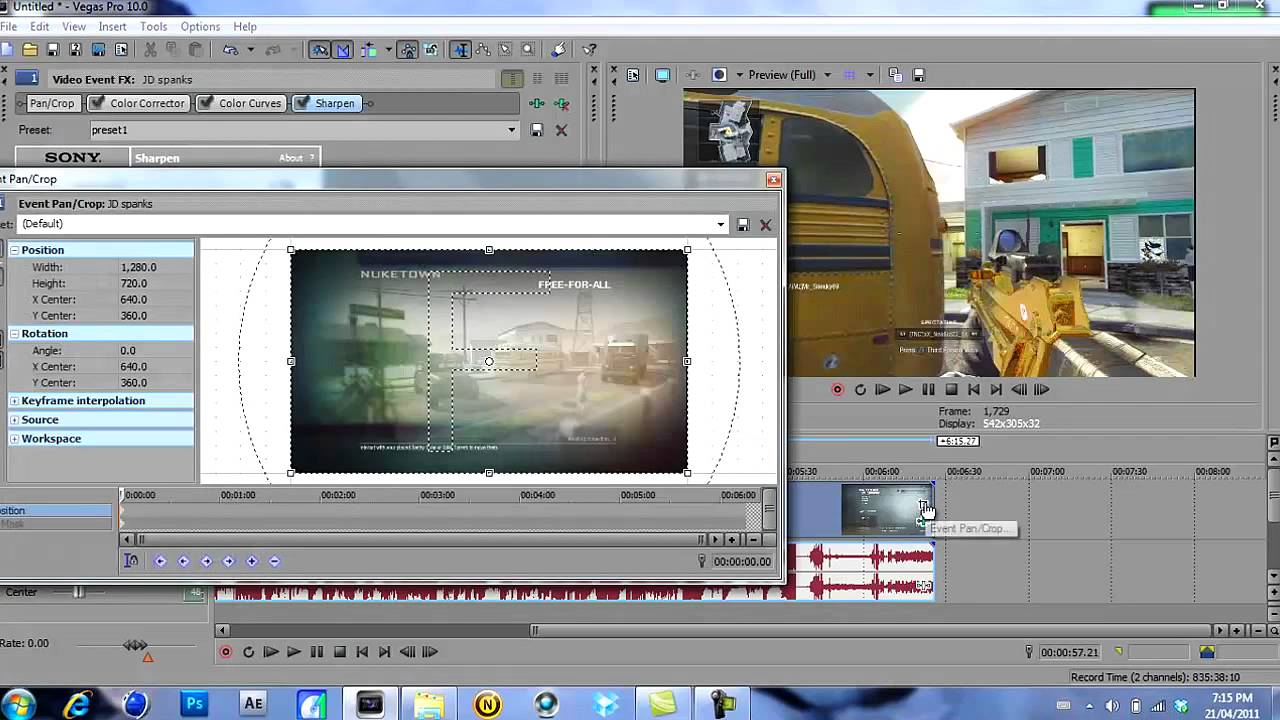Toggle Enable Snapping toolbar button
This screenshot has width=1280, height=720.
coord(320,49)
